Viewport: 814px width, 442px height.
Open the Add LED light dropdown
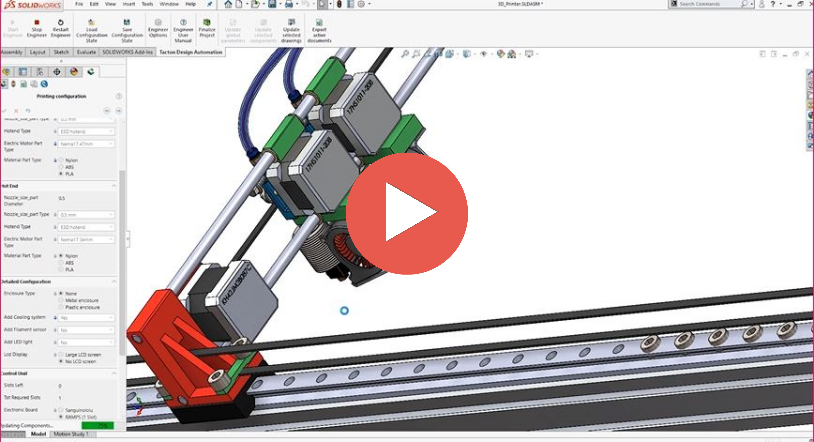(86, 341)
